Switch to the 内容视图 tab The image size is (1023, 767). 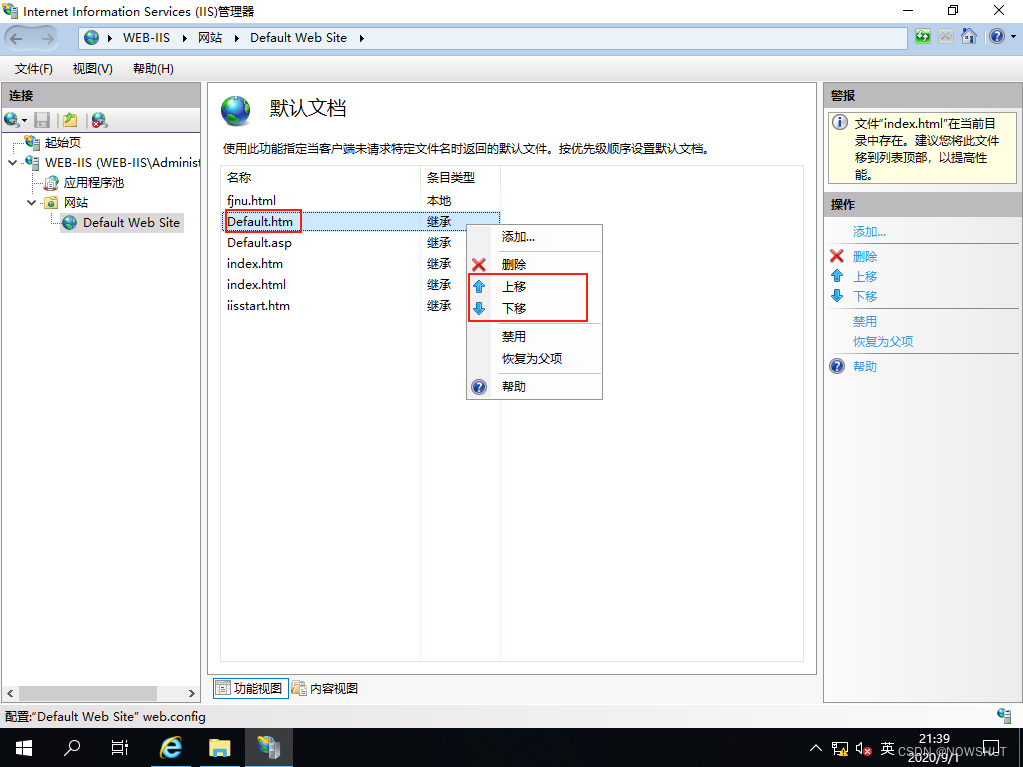[x=326, y=688]
